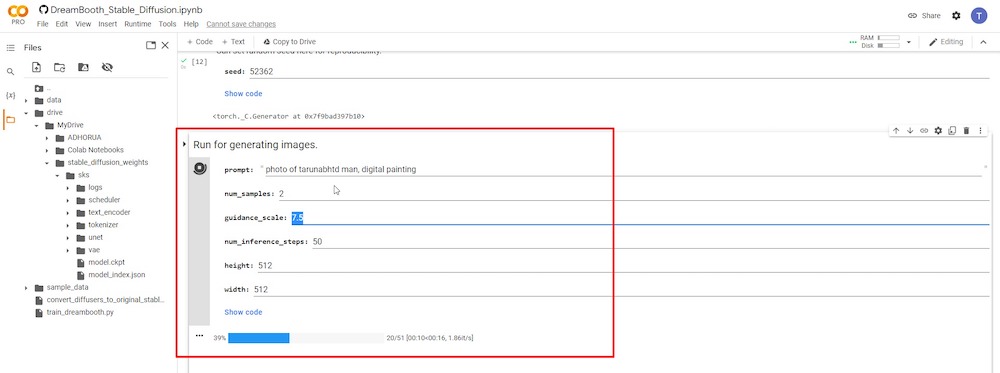Open the Edit menu

61,24
